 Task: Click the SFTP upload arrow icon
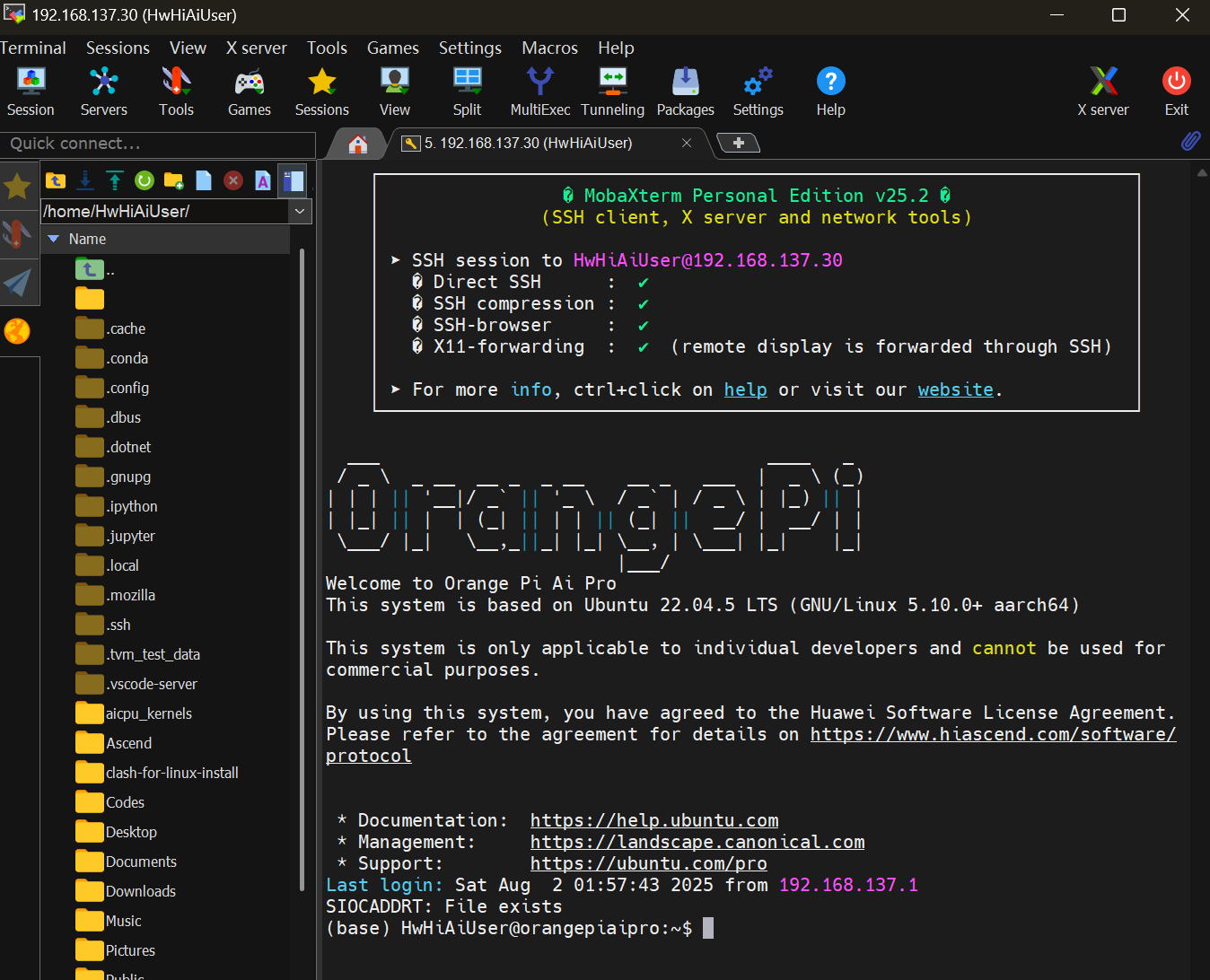tap(115, 180)
